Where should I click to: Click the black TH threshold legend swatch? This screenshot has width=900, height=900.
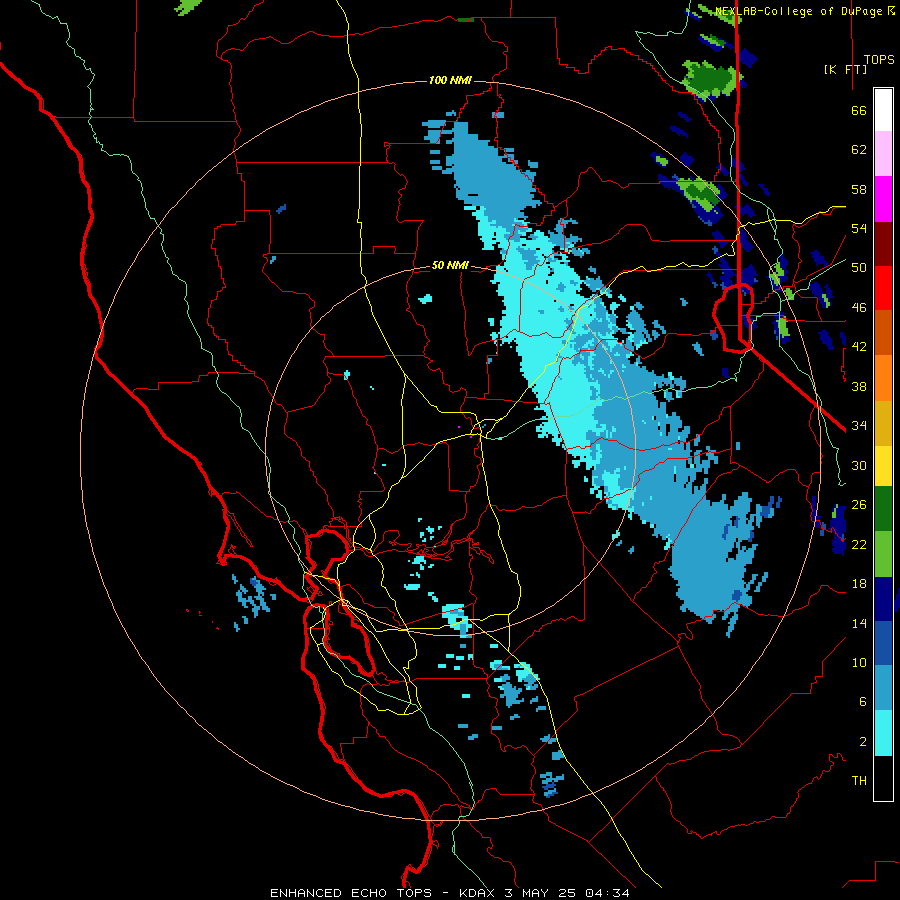pyautogui.click(x=883, y=778)
